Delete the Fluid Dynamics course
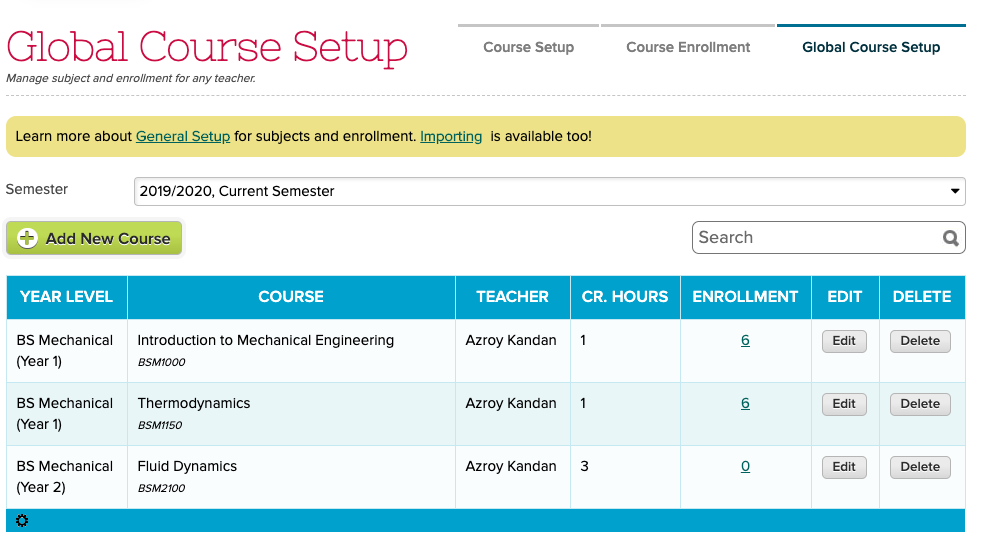 [920, 467]
